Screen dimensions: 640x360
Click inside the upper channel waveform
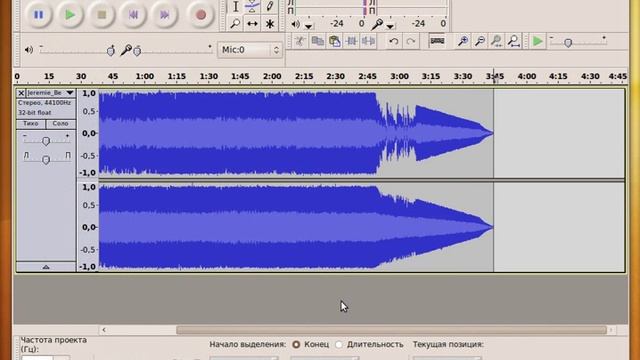pyautogui.click(x=296, y=133)
